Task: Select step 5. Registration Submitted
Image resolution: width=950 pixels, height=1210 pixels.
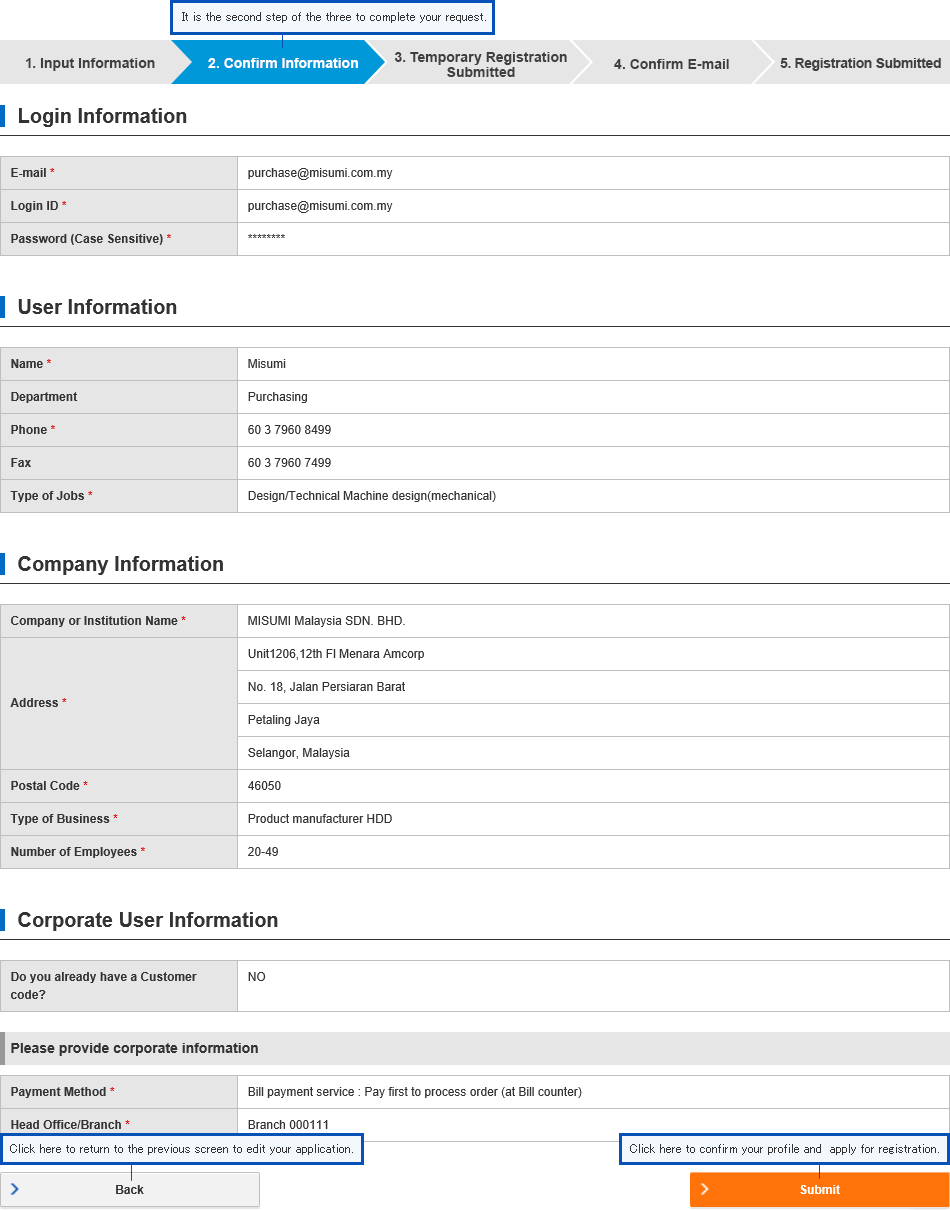Action: coord(860,63)
